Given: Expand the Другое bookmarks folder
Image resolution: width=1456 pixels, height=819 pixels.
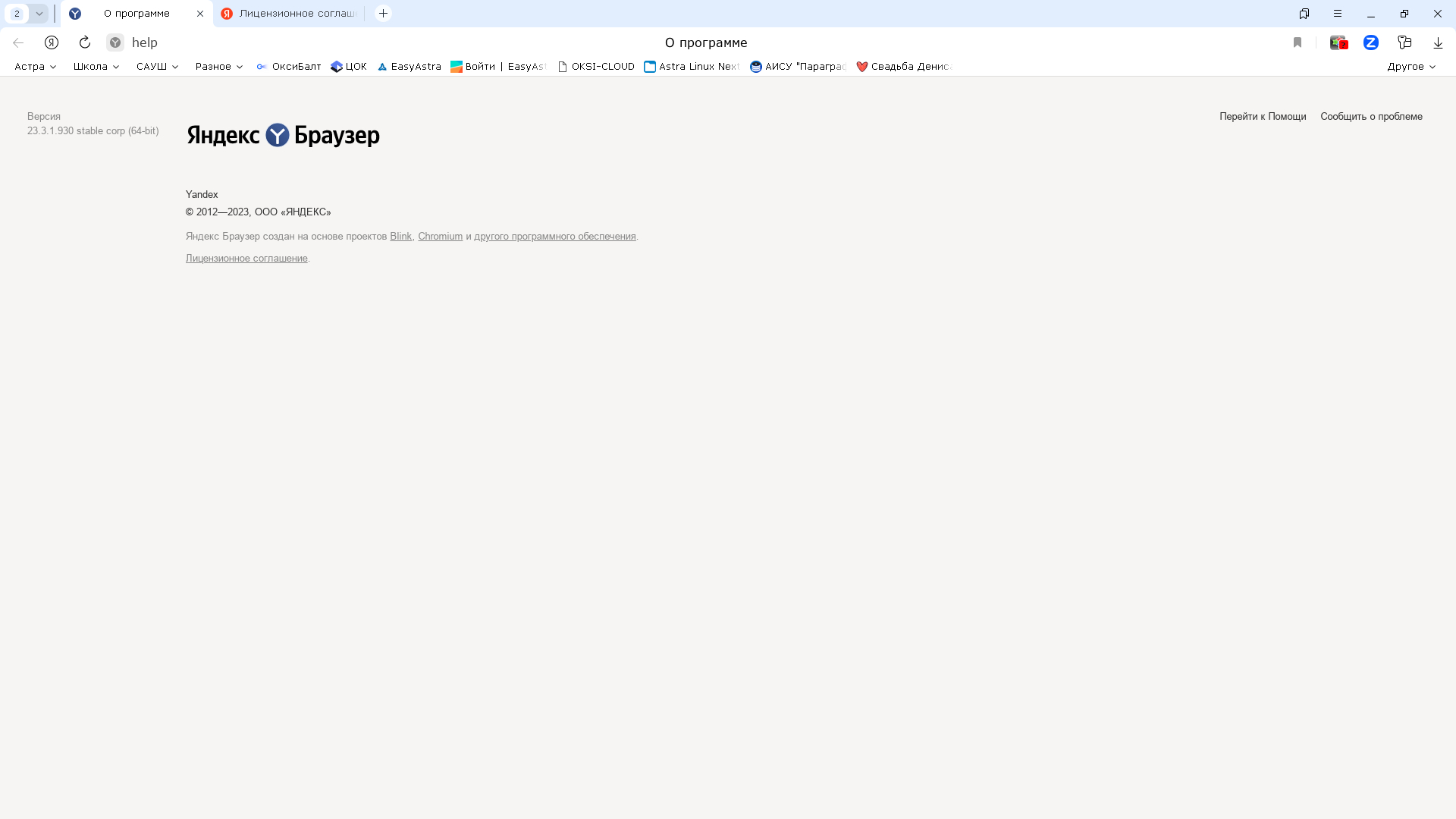Looking at the screenshot, I should [x=1411, y=67].
